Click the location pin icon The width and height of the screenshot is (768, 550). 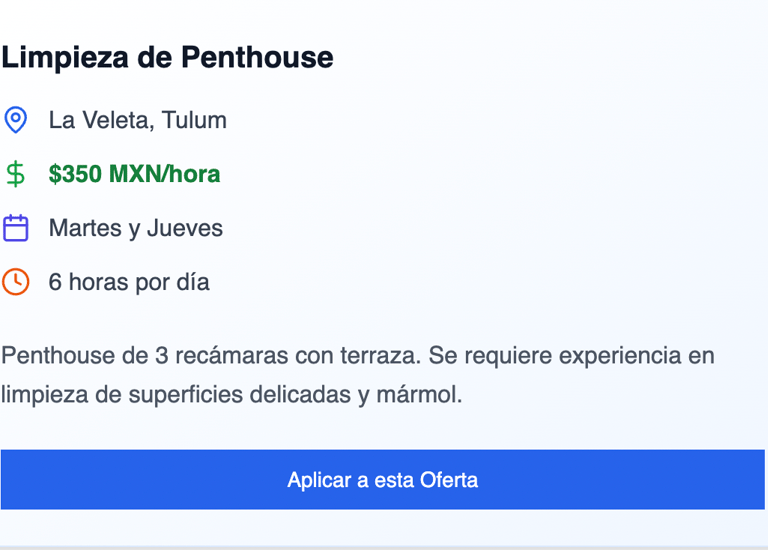15,120
